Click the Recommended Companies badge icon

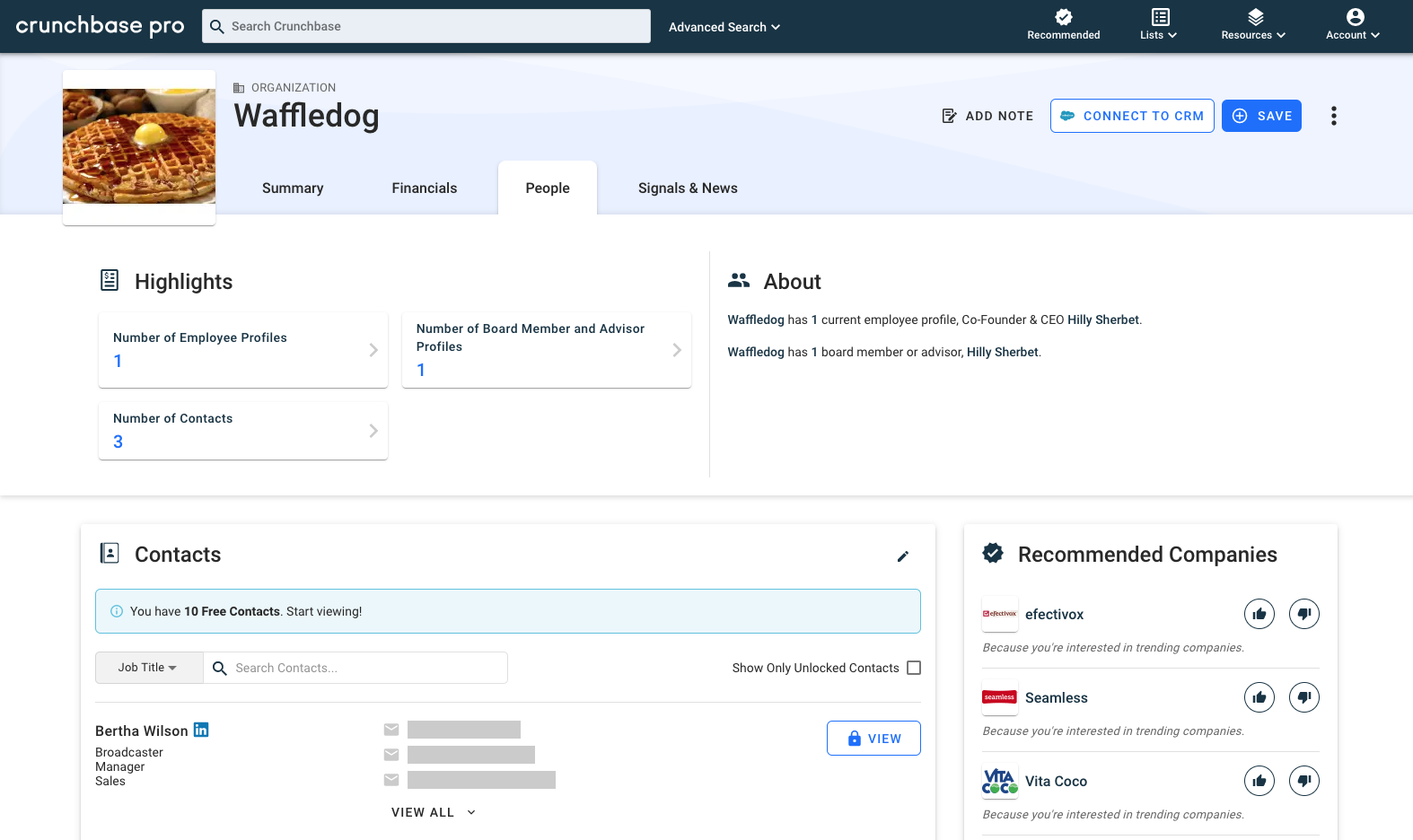(993, 554)
